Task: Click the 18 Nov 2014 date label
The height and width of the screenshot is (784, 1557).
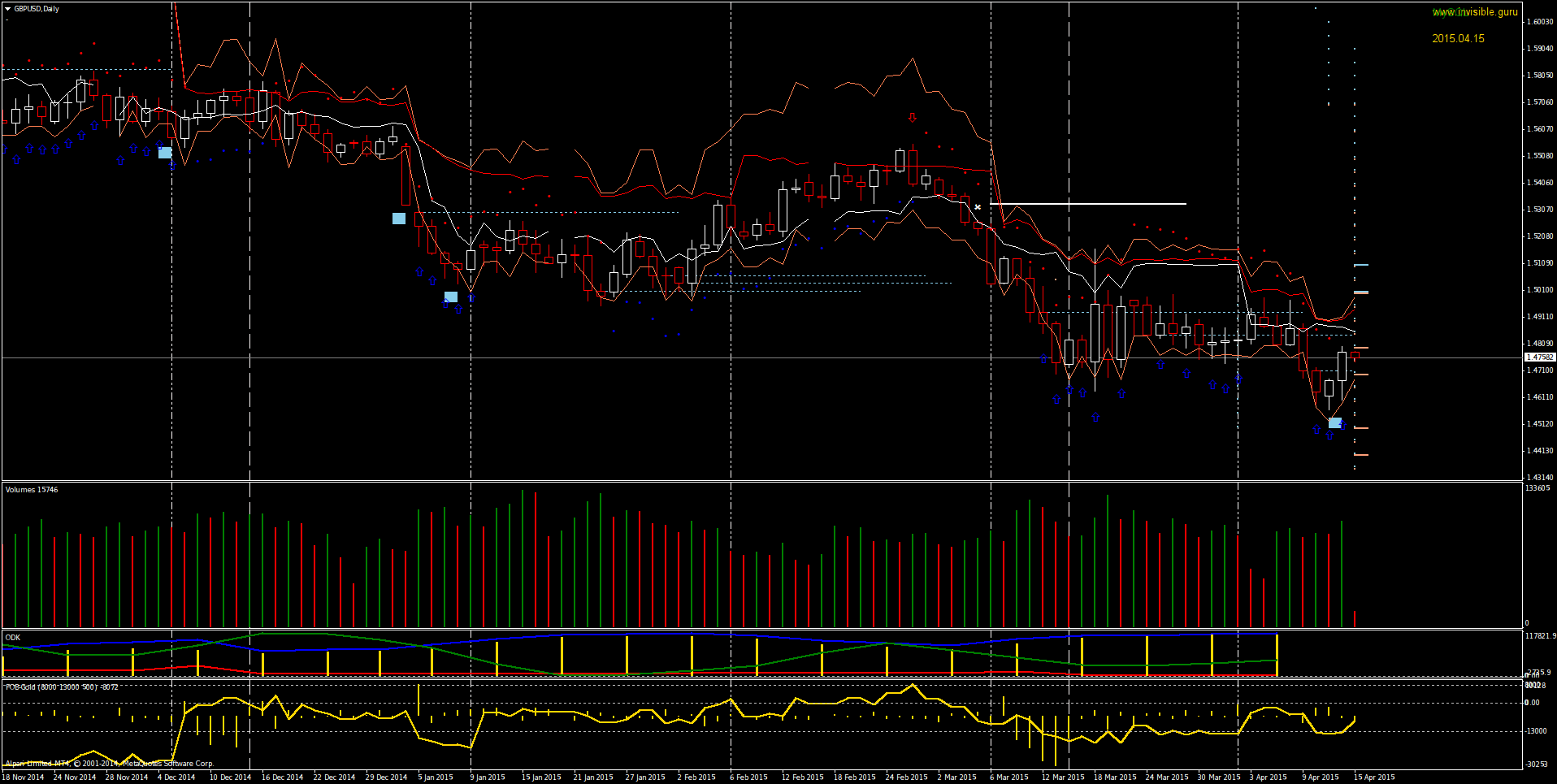Action: tap(23, 778)
